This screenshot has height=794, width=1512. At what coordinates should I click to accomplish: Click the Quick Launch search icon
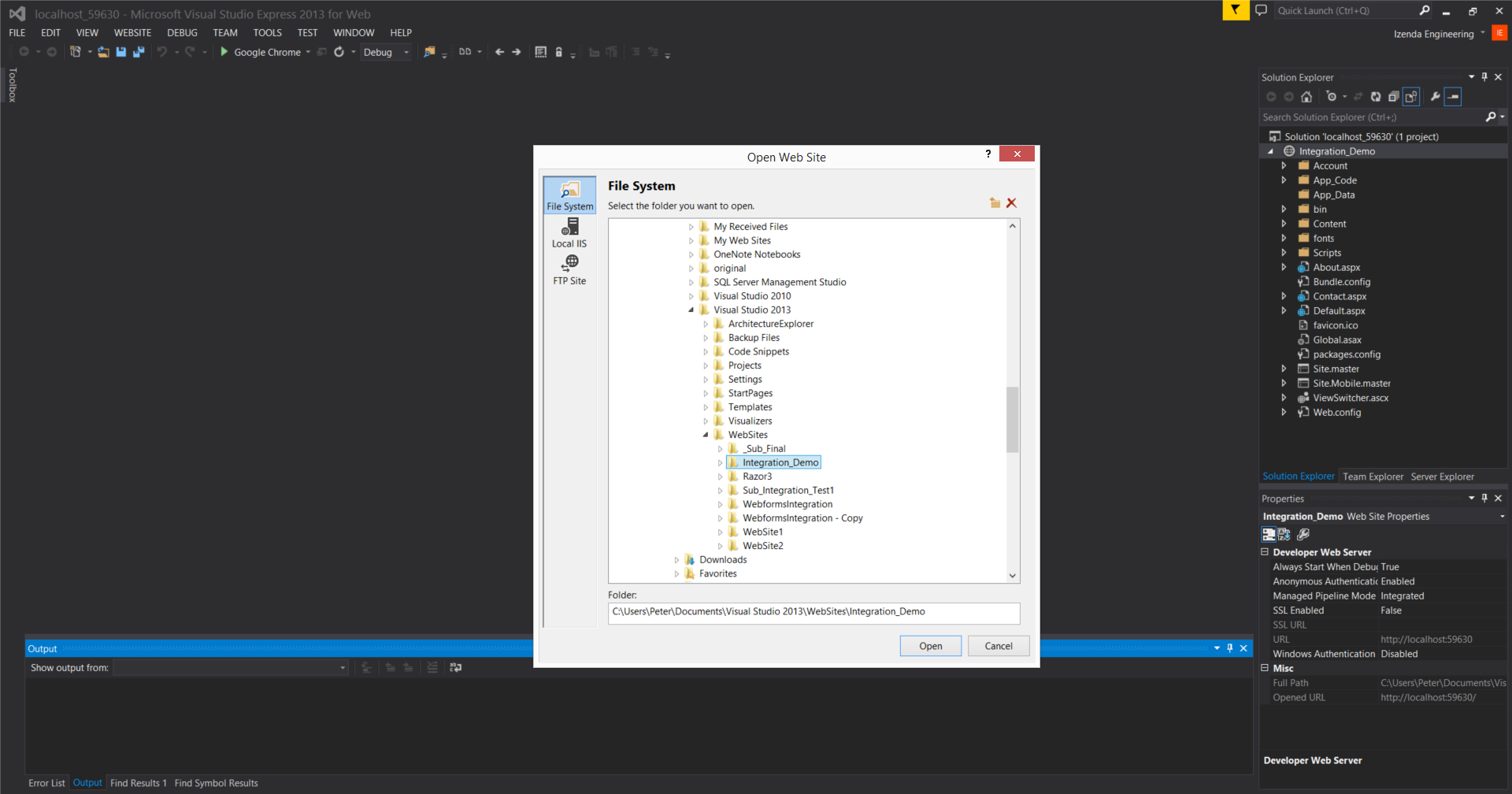tap(1425, 10)
